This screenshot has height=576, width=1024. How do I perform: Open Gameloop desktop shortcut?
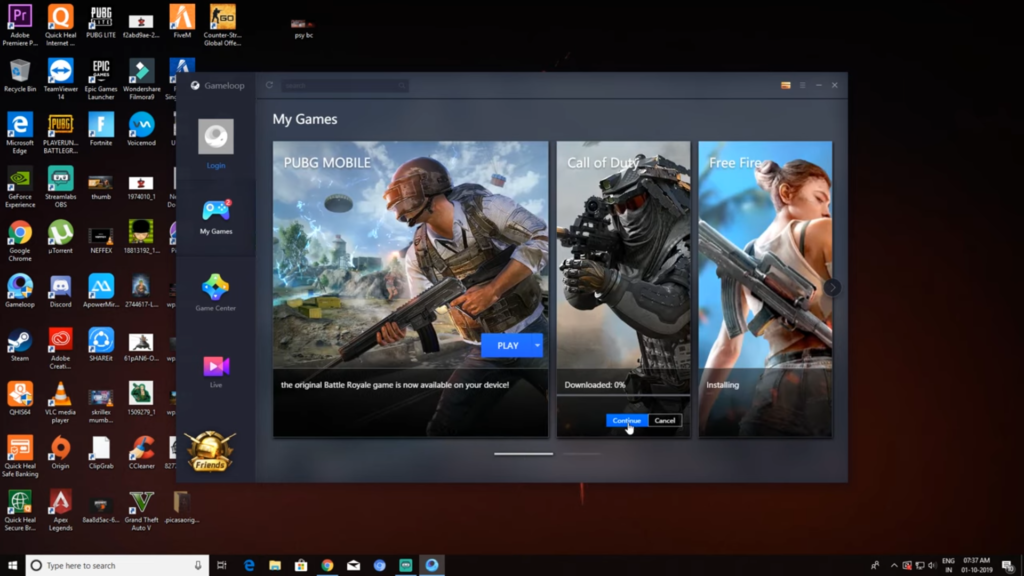(x=20, y=291)
